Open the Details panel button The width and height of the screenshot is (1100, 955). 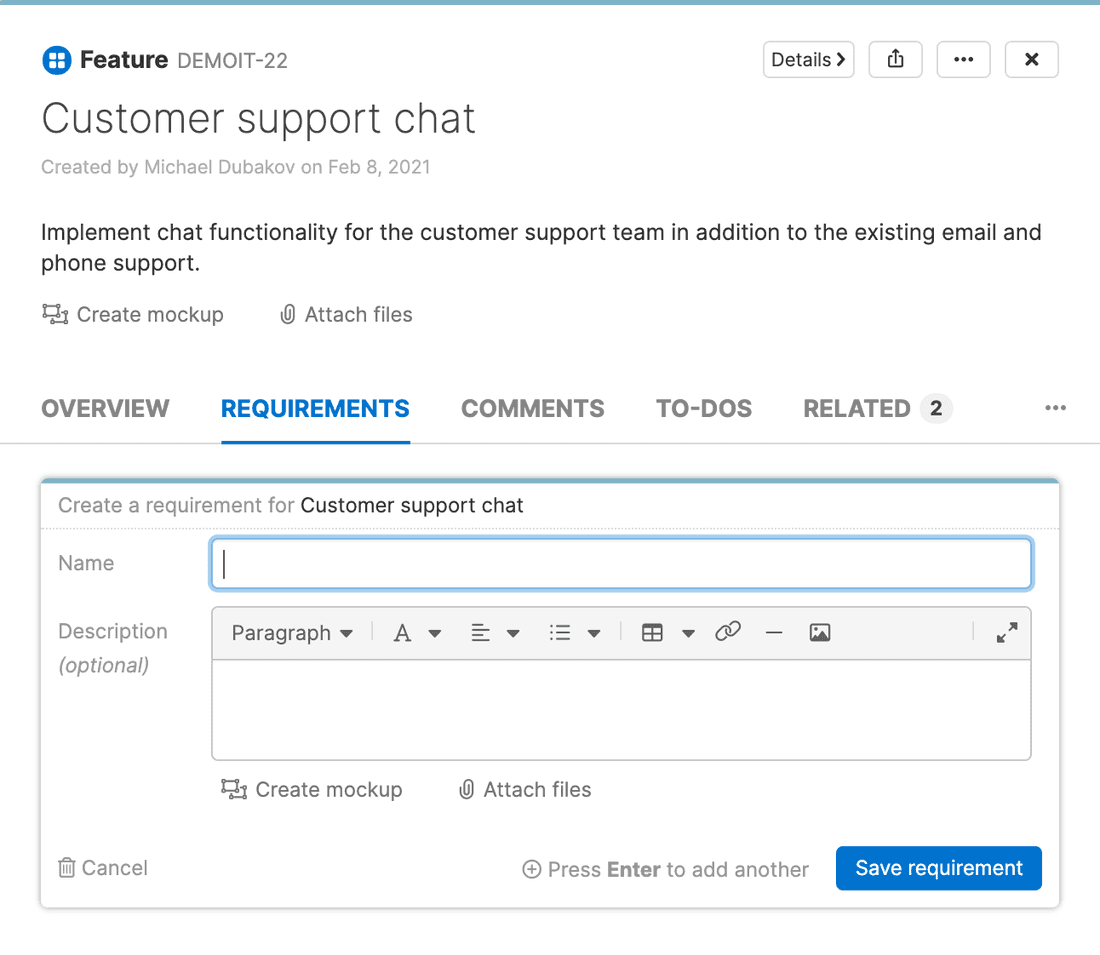(808, 60)
